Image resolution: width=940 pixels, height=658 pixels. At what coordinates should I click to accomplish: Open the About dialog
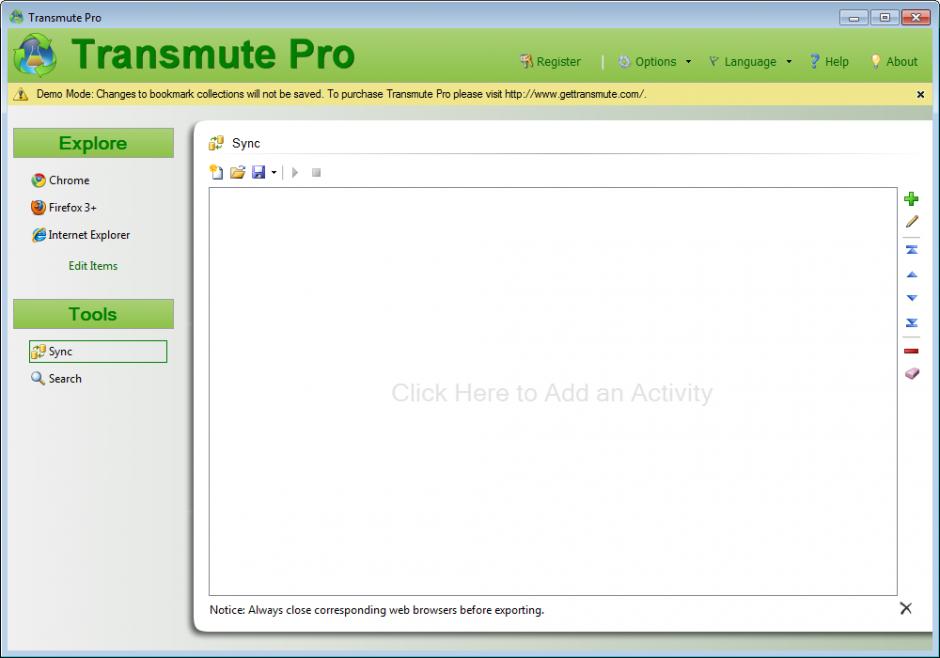pyautogui.click(x=894, y=61)
